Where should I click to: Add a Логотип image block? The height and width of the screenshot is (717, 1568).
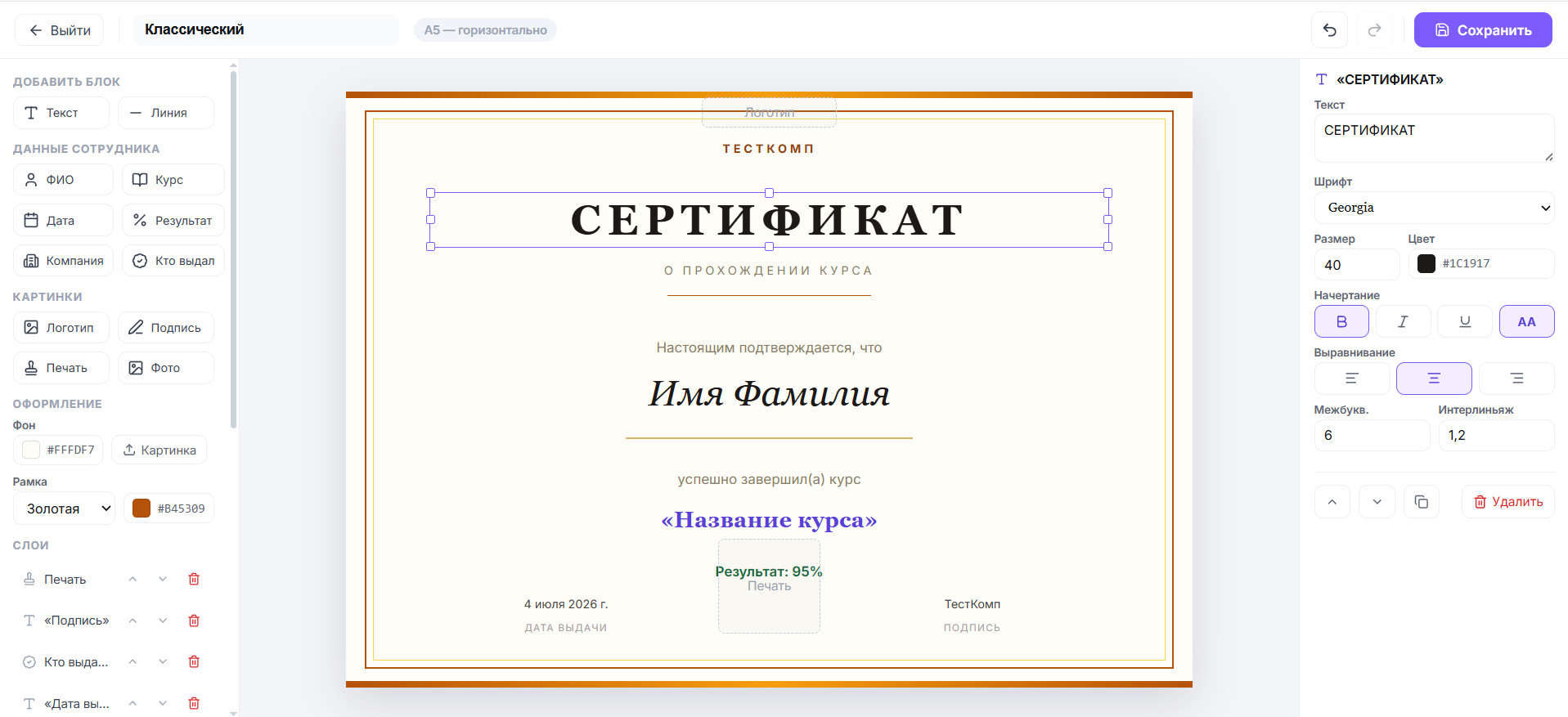click(x=61, y=328)
